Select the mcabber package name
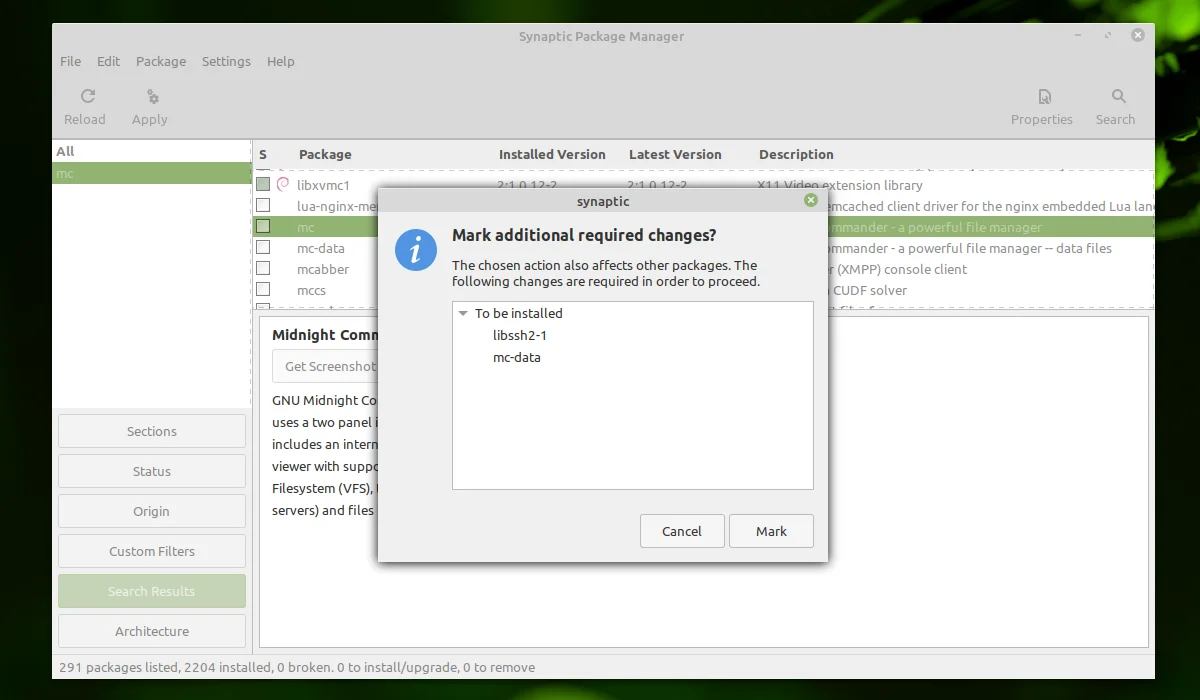Screen dimensions: 1200x700 (323, 269)
